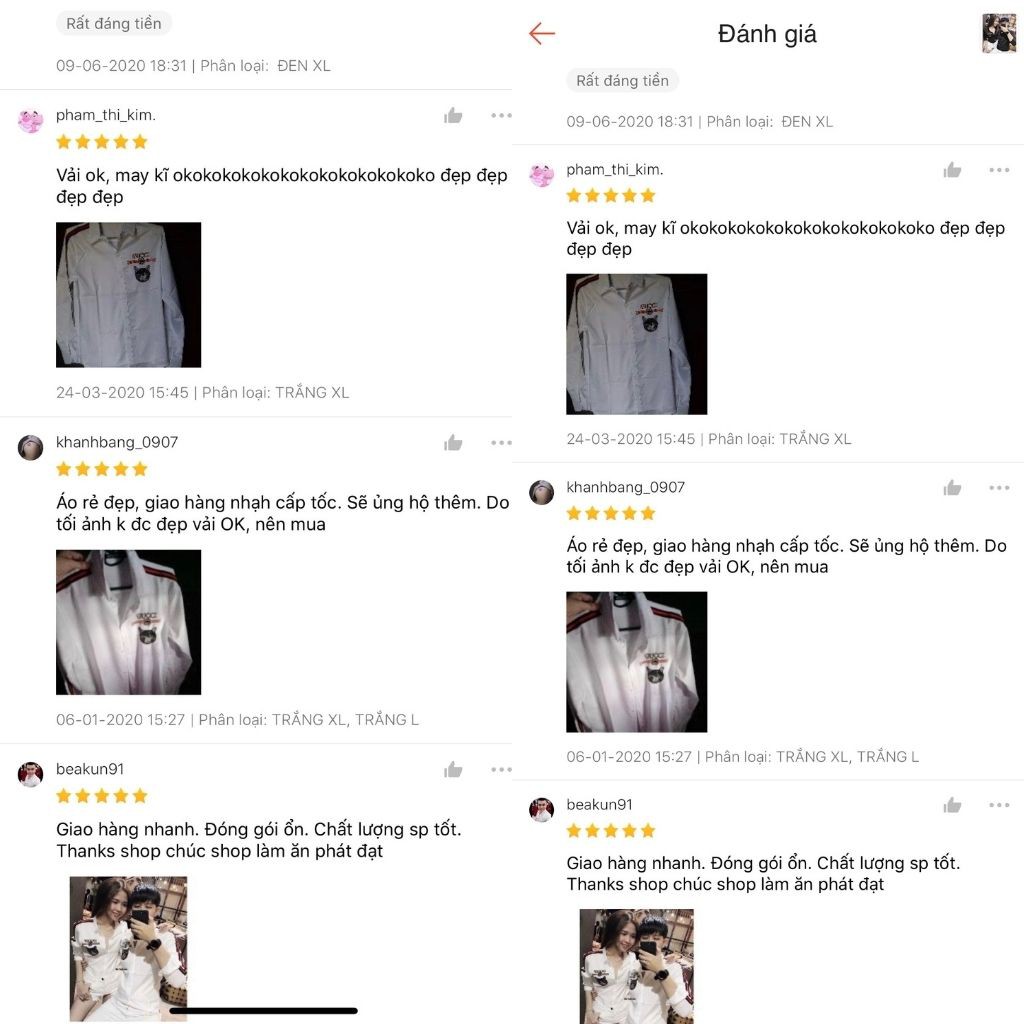Like pham_thi_kim review in right panel
The width and height of the screenshot is (1024, 1024).
[x=952, y=170]
